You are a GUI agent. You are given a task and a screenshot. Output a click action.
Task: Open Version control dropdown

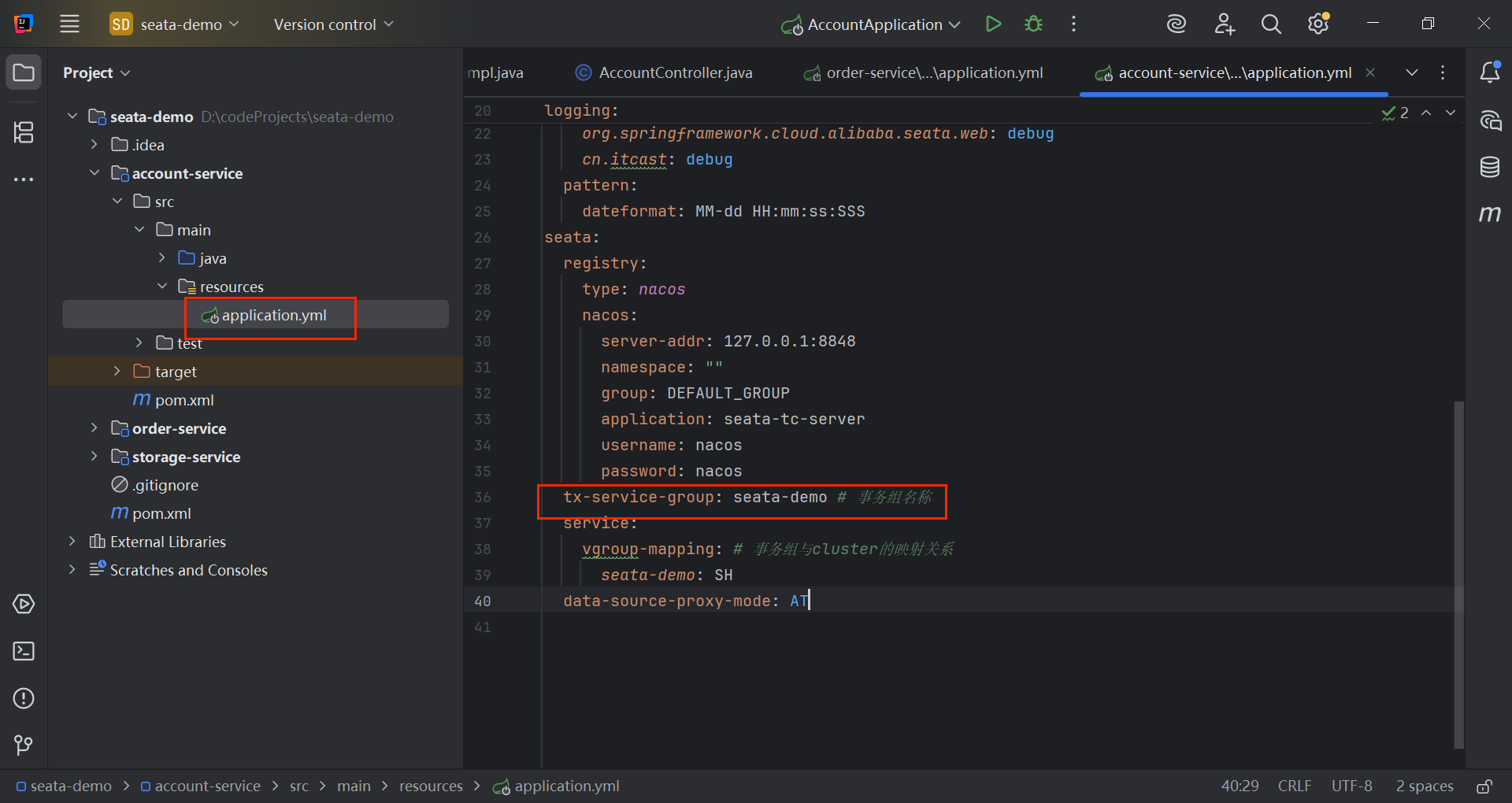click(333, 24)
